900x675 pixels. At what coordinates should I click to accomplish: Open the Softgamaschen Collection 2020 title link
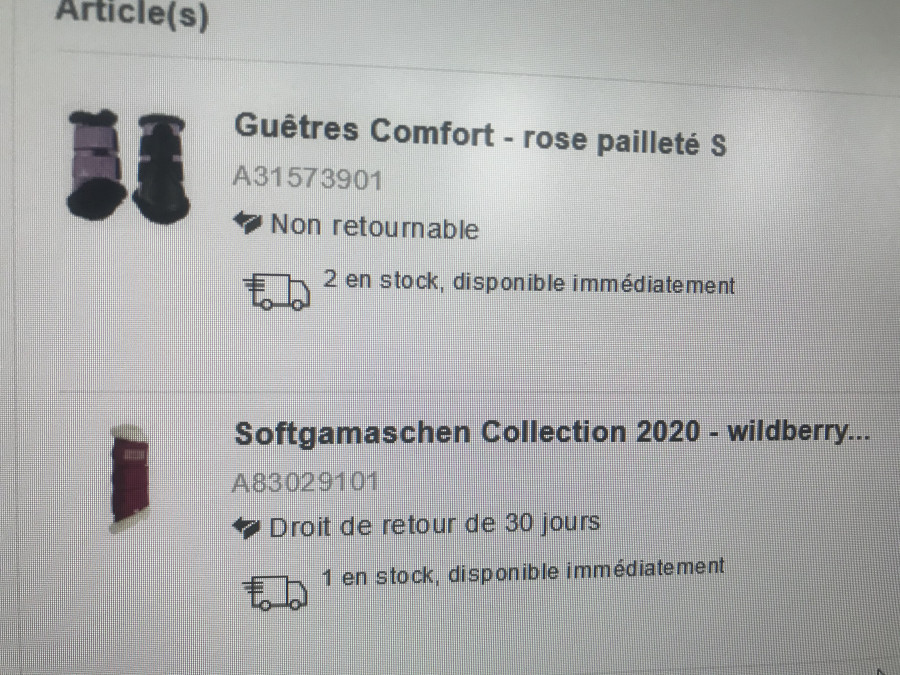[552, 433]
